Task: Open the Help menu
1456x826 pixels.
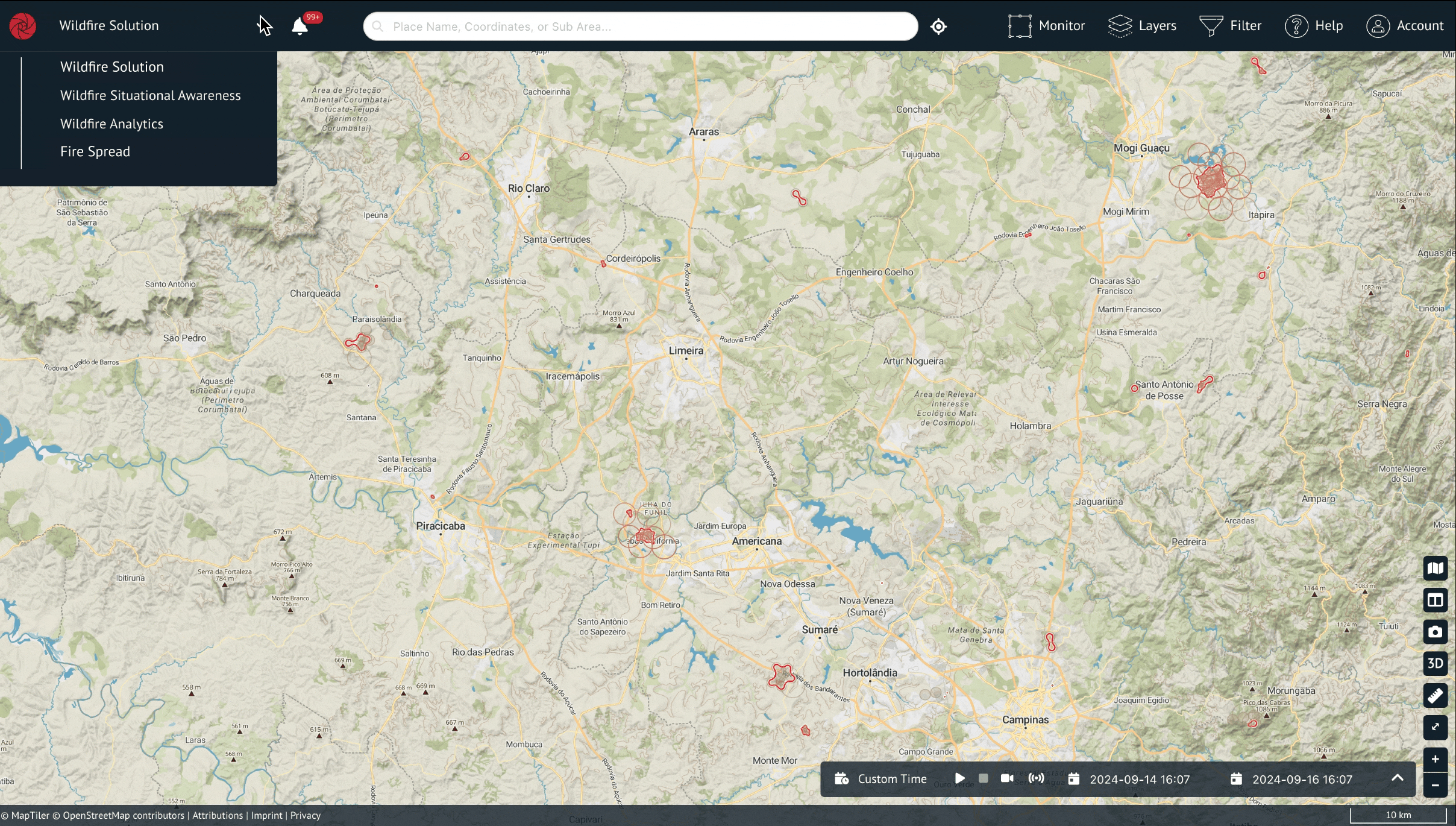Action: coord(1314,26)
